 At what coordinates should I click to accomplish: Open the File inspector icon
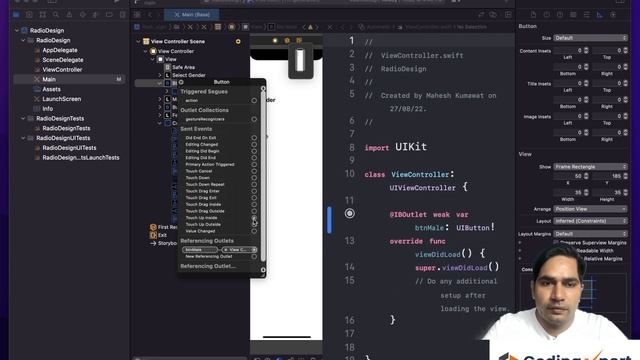[x=533, y=15]
